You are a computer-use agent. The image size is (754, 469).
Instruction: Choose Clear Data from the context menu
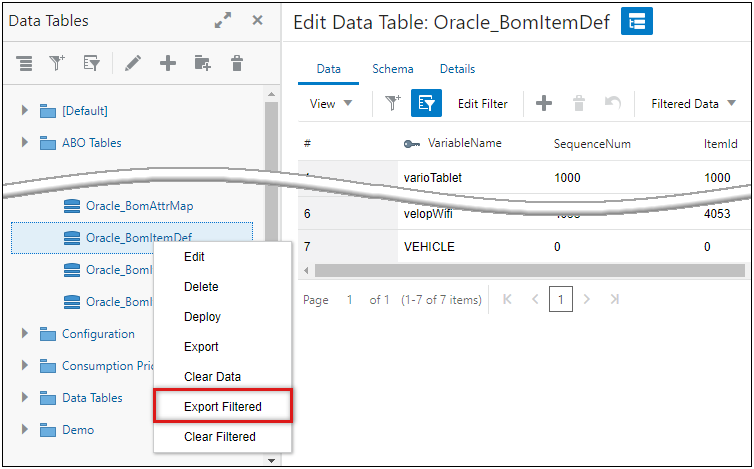pyautogui.click(x=223, y=377)
